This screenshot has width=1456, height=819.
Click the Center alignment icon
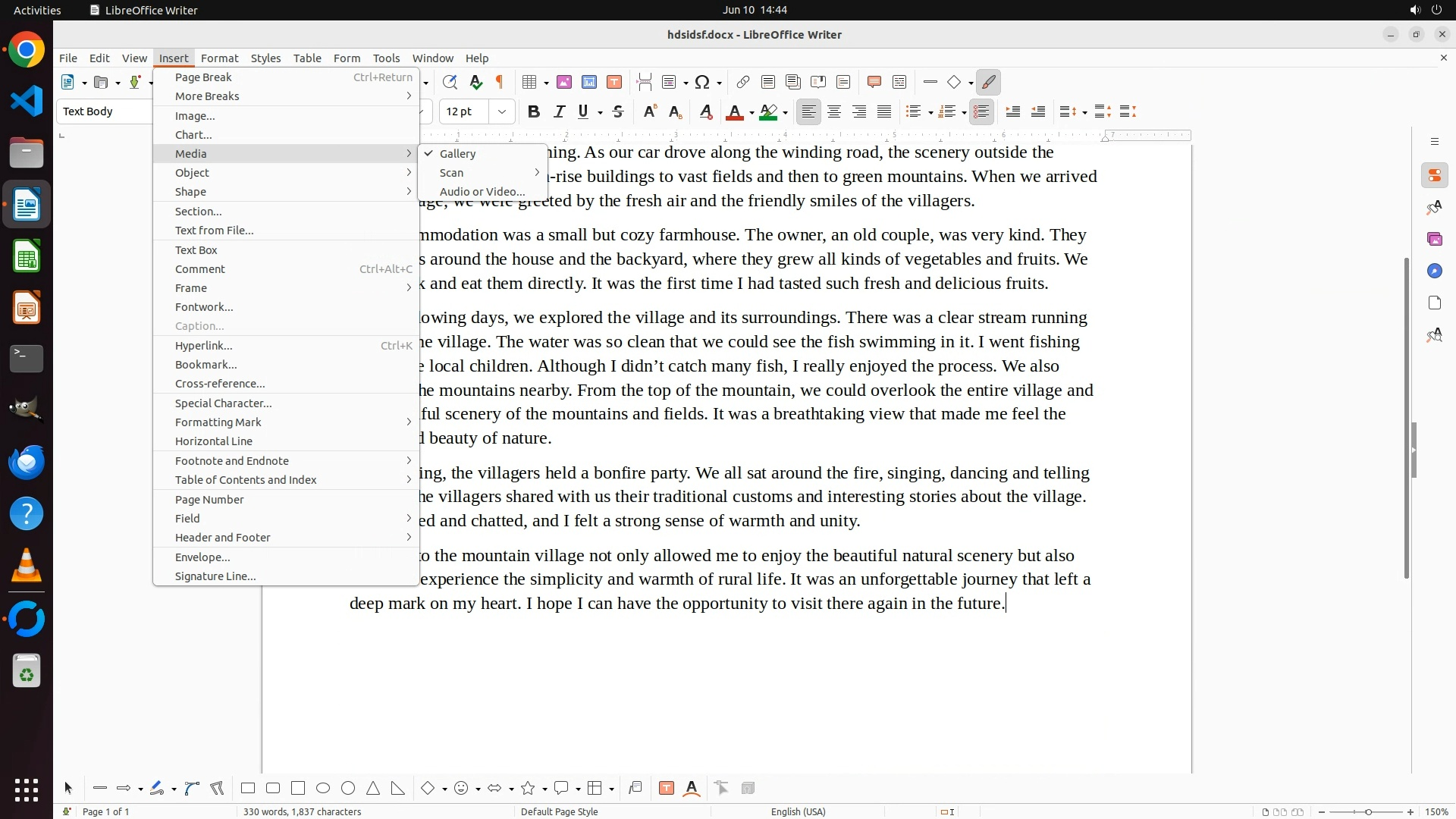coord(834,111)
